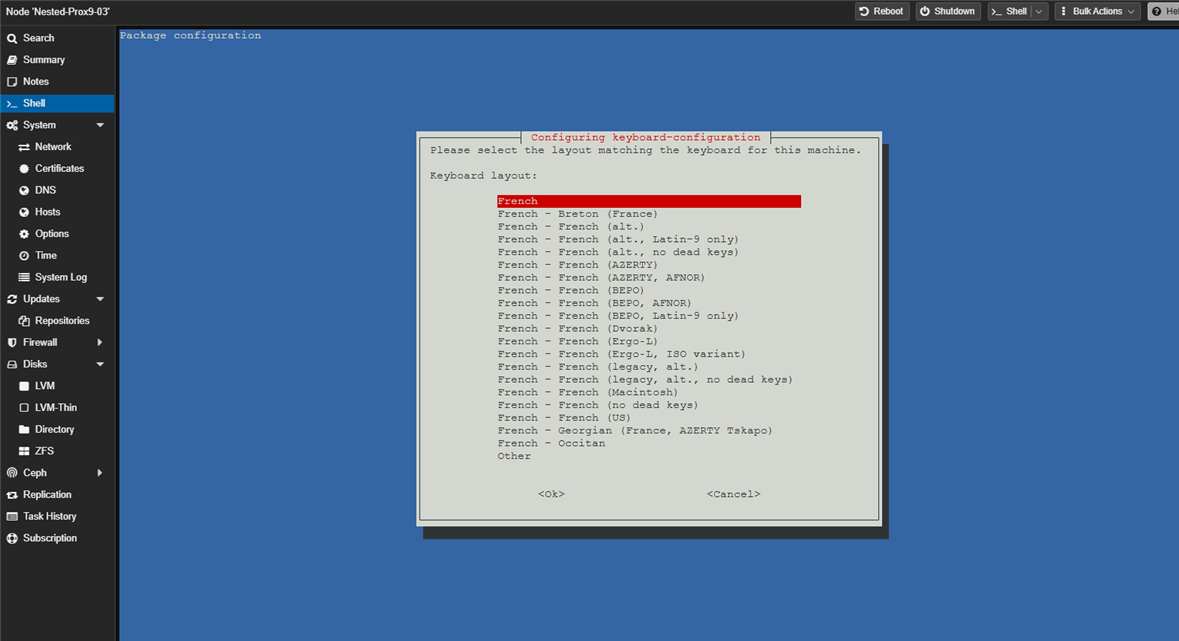Open the Task History list icon
The height and width of the screenshot is (641, 1179).
[x=12, y=517]
